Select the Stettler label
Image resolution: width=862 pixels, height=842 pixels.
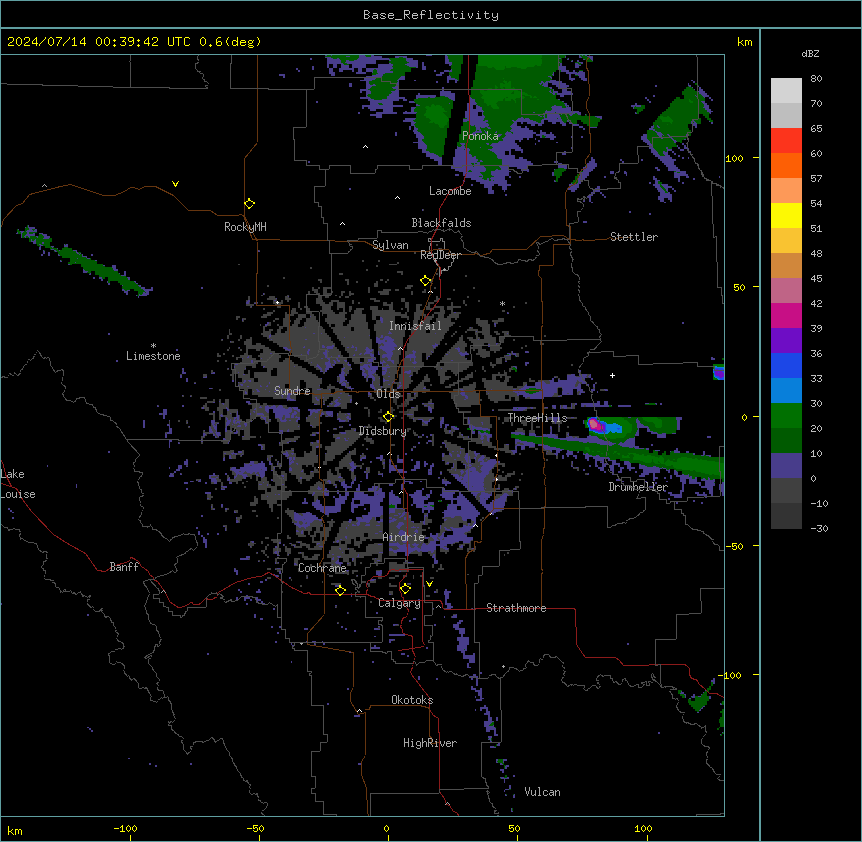click(x=634, y=237)
